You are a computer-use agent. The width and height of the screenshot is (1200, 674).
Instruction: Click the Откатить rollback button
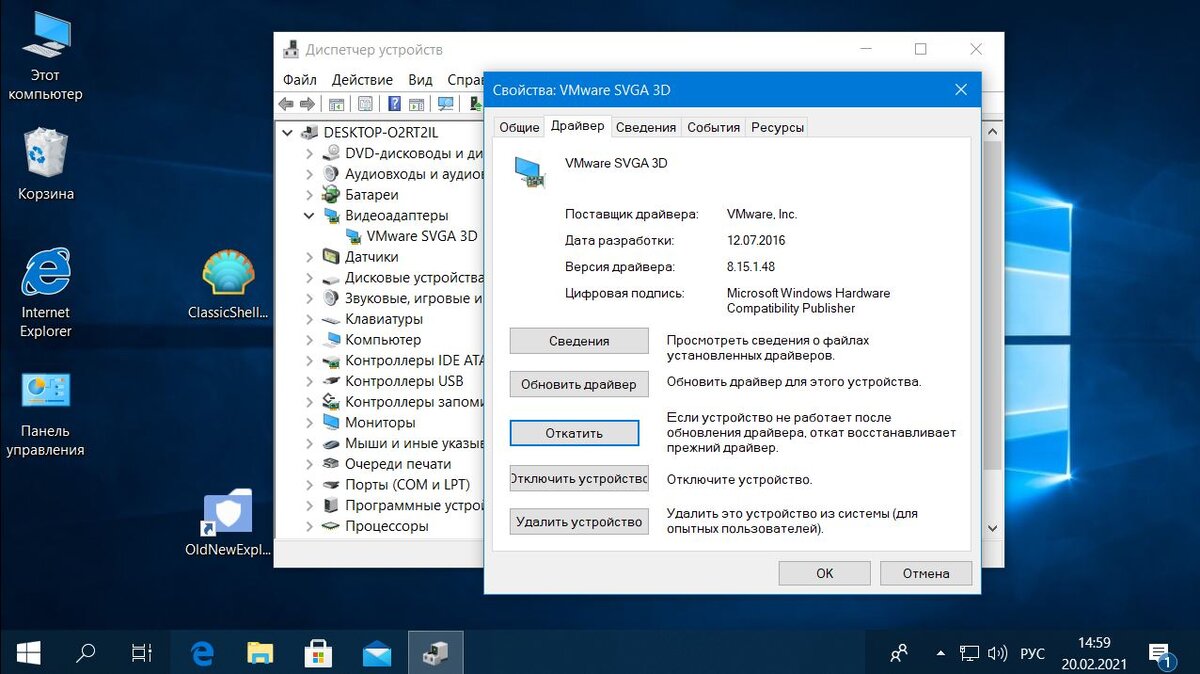click(x=574, y=433)
